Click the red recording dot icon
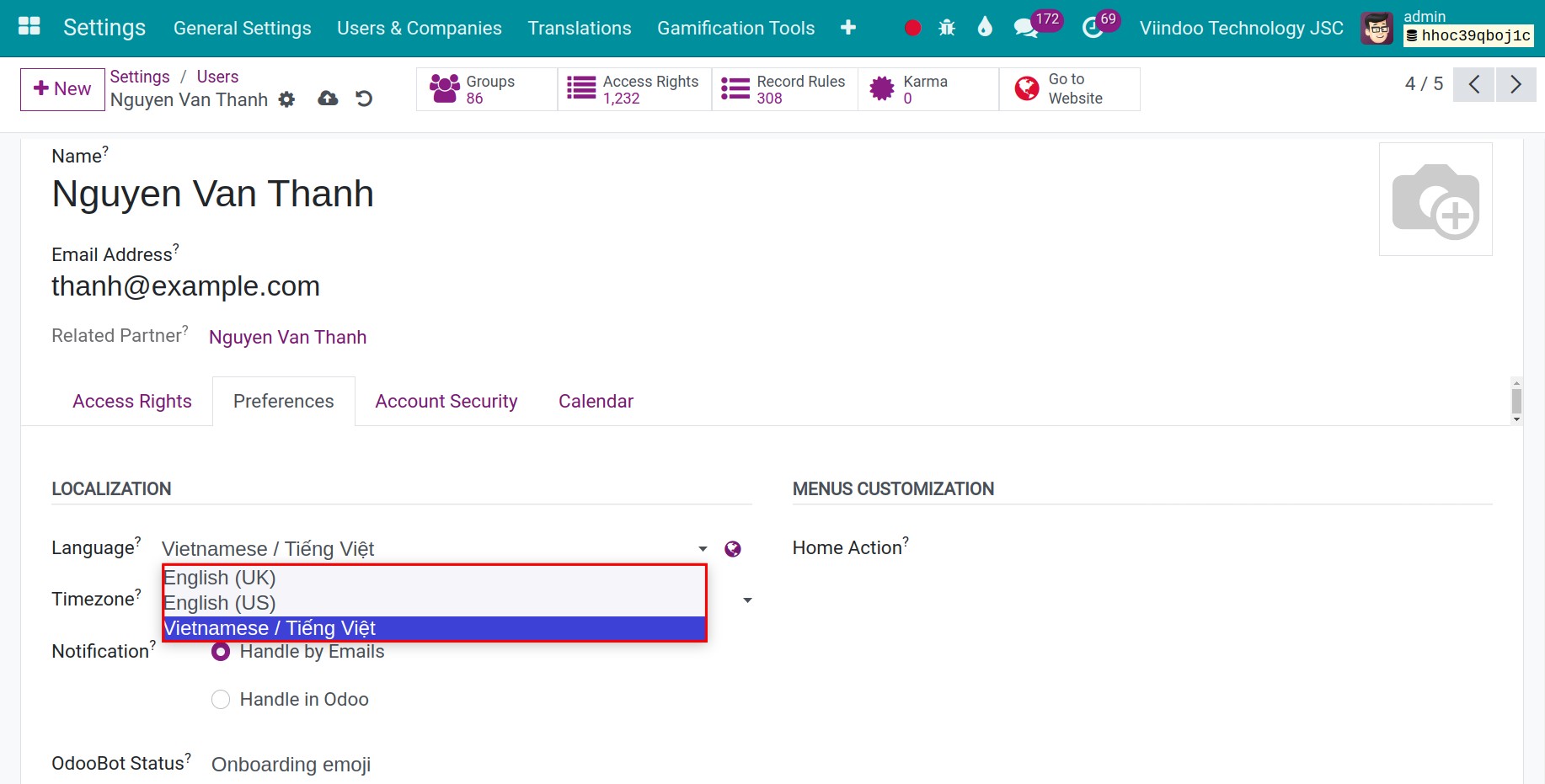 click(912, 29)
